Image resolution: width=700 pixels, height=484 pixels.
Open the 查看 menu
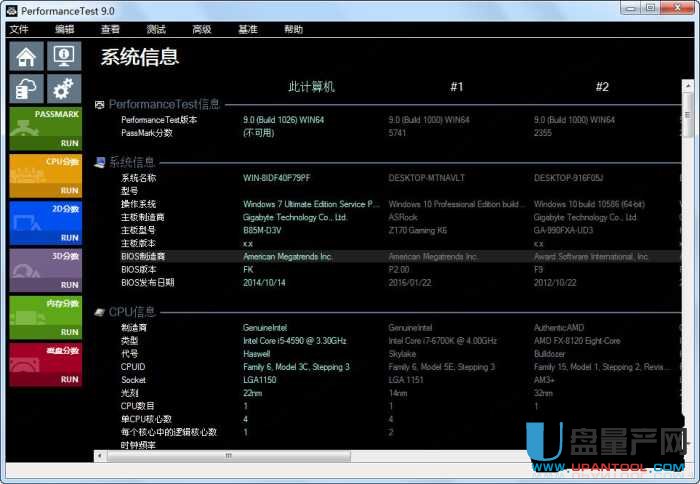point(110,30)
